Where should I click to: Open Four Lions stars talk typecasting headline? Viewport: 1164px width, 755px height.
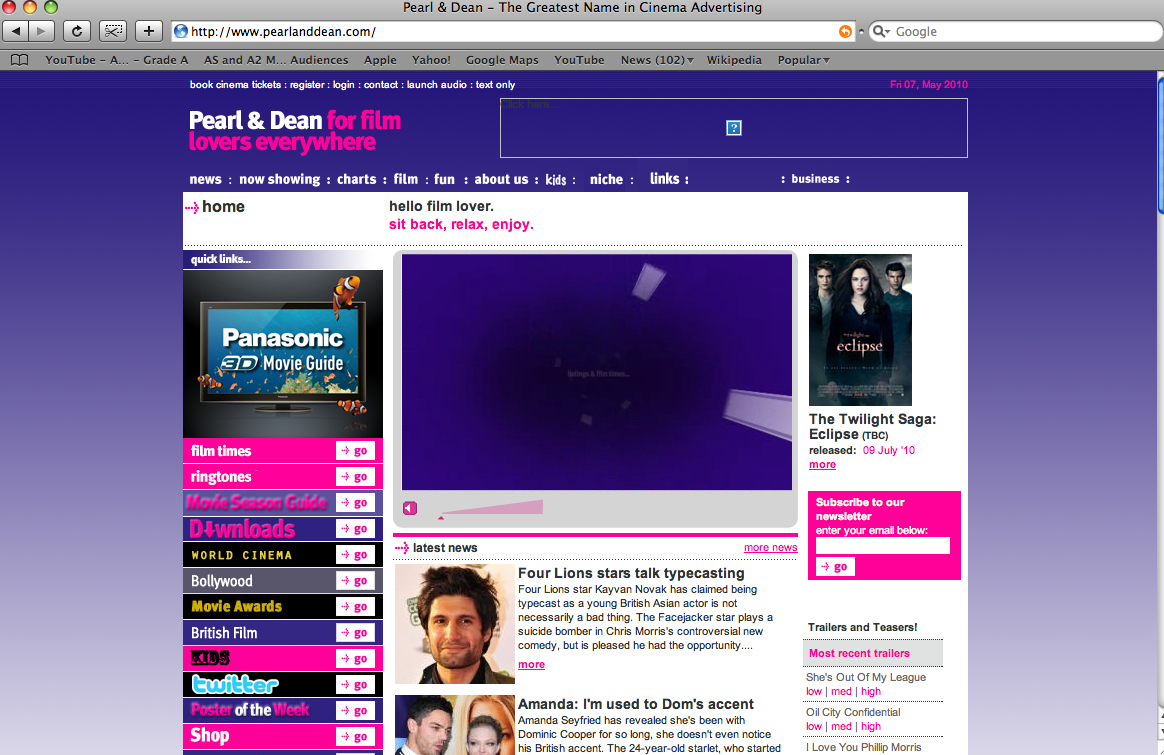[x=631, y=573]
